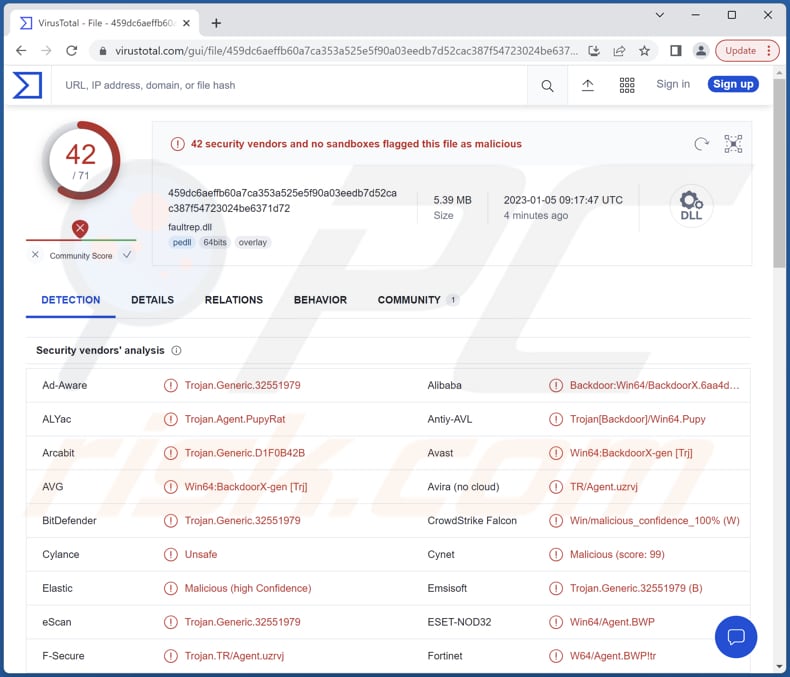Vote positive with the community score checkmark

[x=127, y=255]
